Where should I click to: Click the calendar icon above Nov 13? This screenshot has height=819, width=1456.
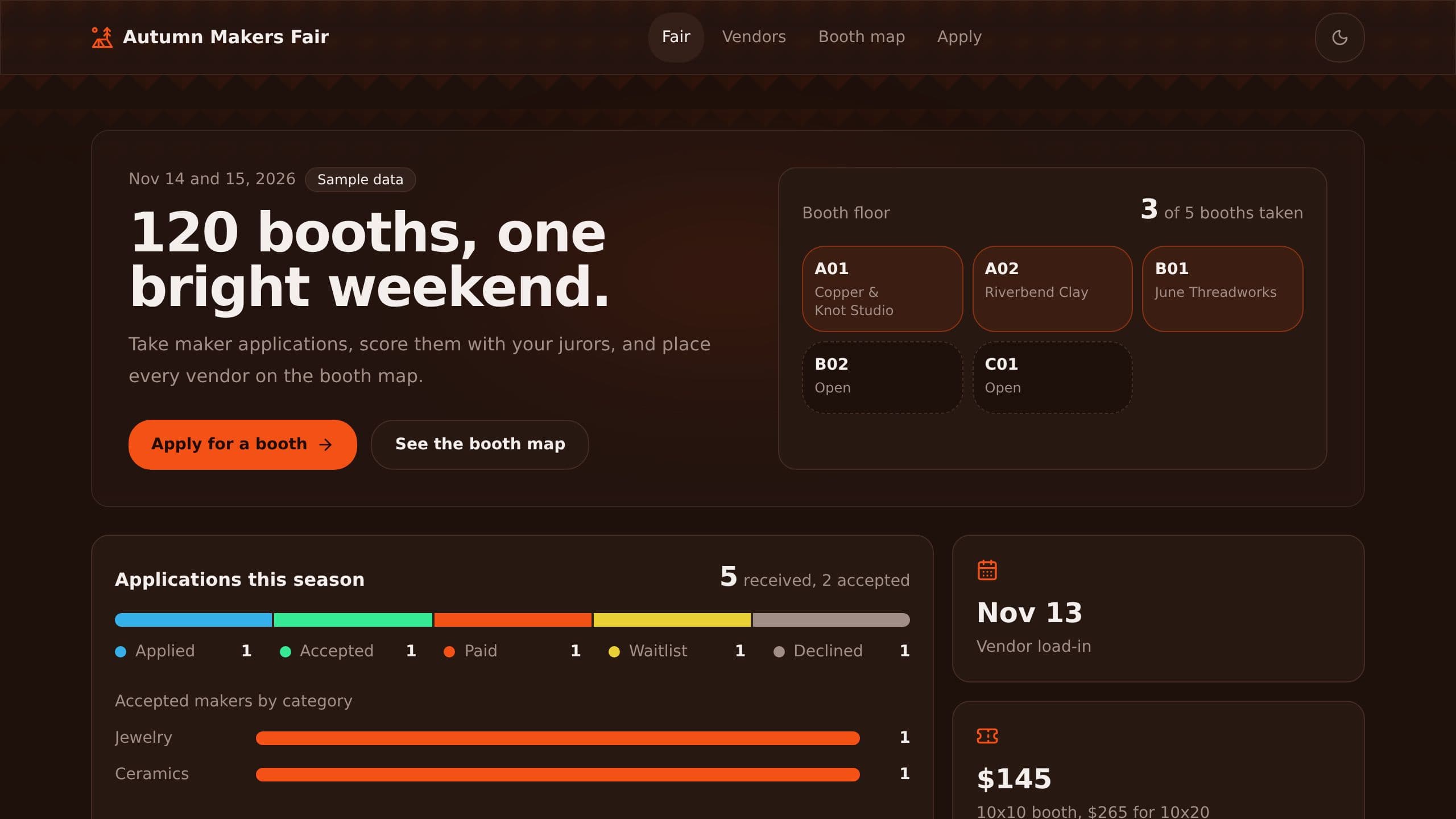[987, 570]
